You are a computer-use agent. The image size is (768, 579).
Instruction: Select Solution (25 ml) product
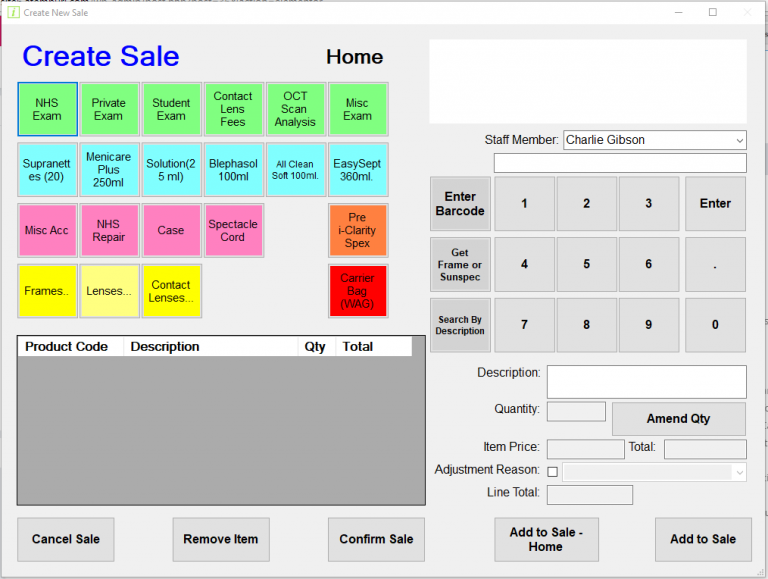[171, 170]
